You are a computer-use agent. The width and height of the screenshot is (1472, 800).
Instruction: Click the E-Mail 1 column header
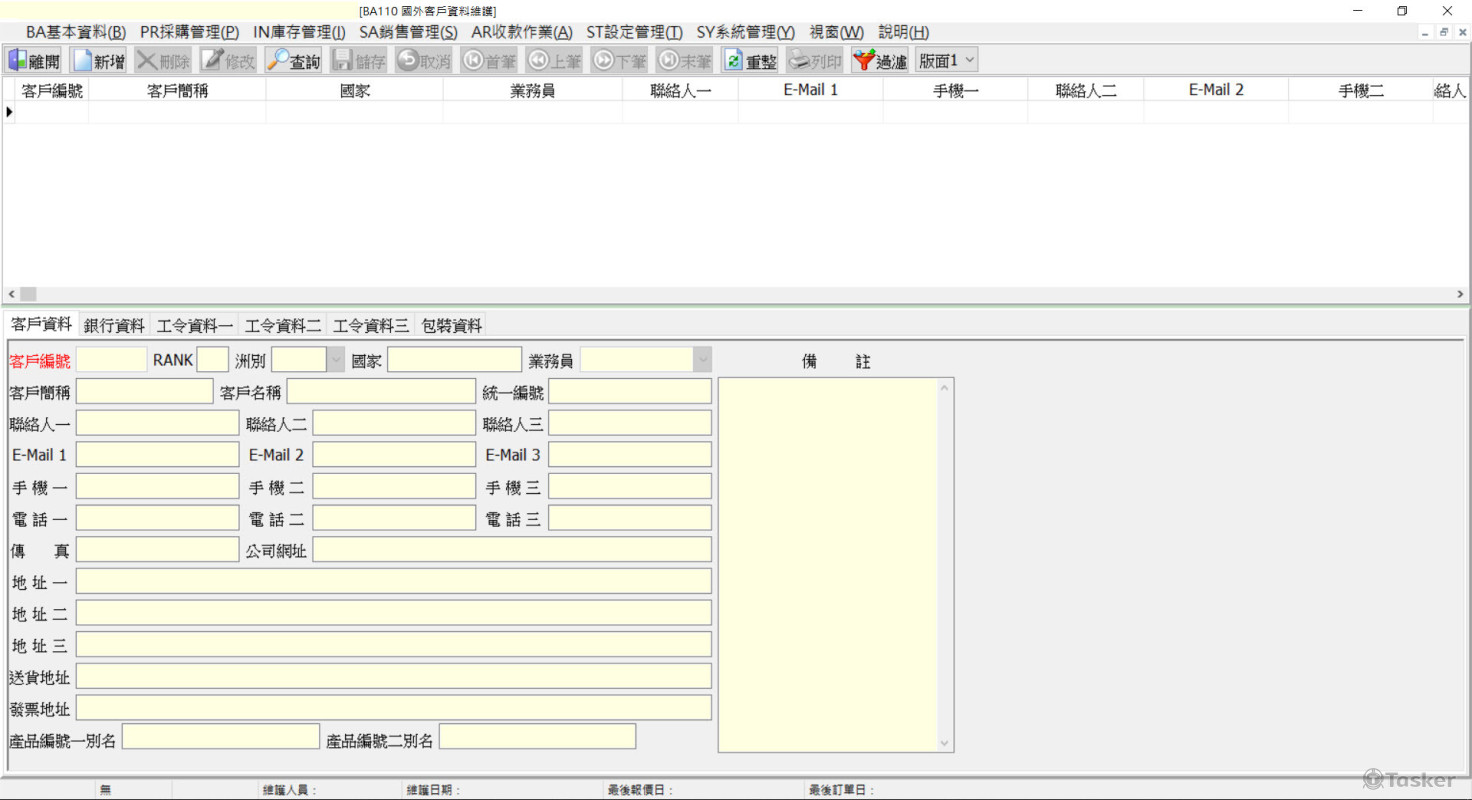(x=810, y=90)
